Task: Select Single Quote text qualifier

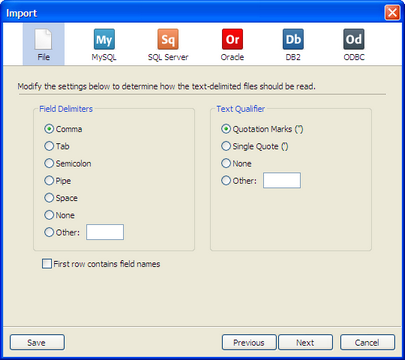Action: click(226, 146)
